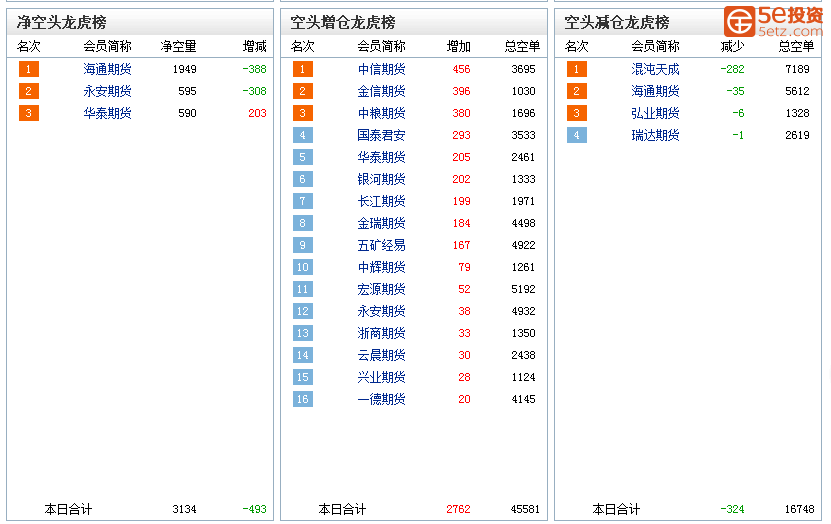Click blue rank 16 badge beside 一德期货
This screenshot has height=524, width=831.
[x=303, y=399]
